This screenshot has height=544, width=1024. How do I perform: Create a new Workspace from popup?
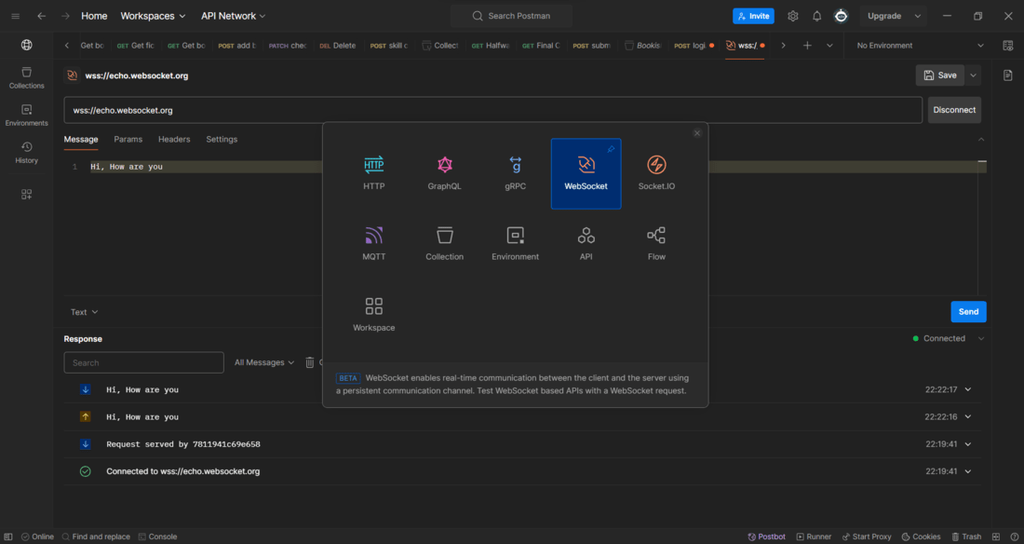pos(374,314)
